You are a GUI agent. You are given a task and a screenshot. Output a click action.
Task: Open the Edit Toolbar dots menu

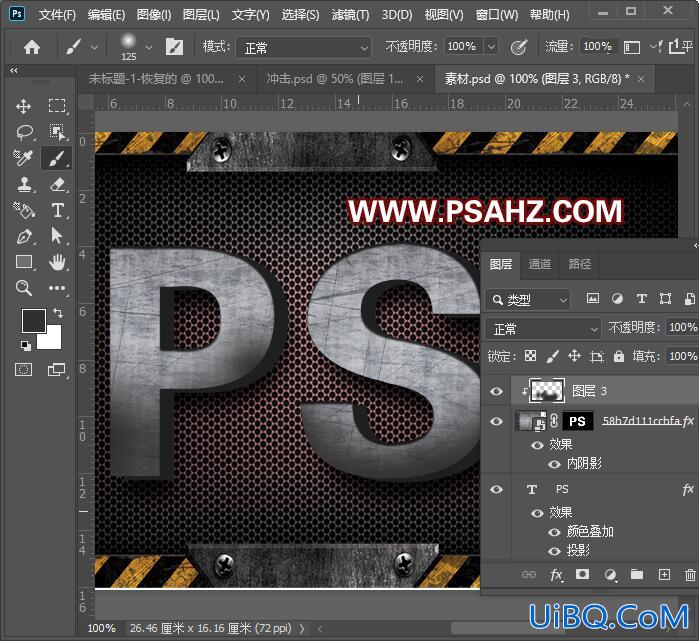click(x=57, y=288)
